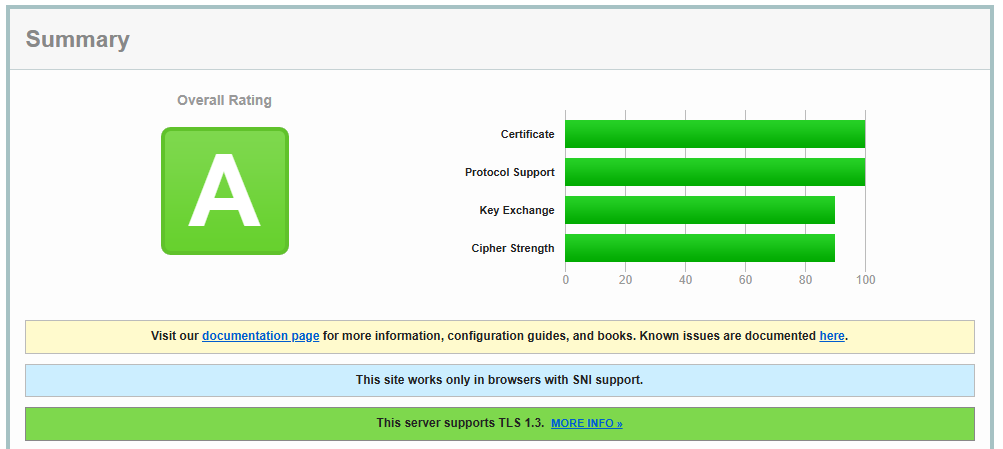Select the Cipher Strength score bar

pos(700,248)
